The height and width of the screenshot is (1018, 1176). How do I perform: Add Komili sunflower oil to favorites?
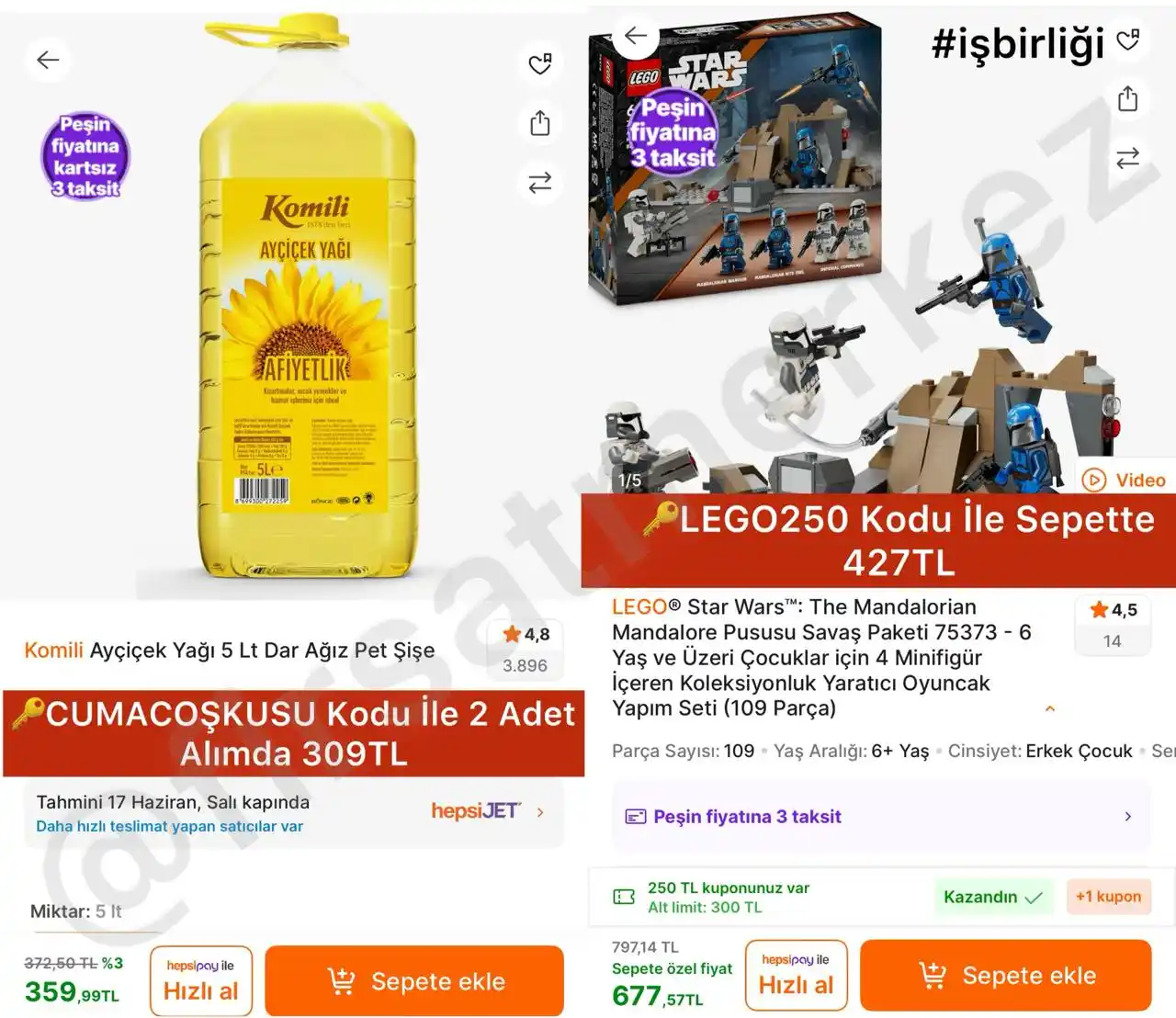540,63
